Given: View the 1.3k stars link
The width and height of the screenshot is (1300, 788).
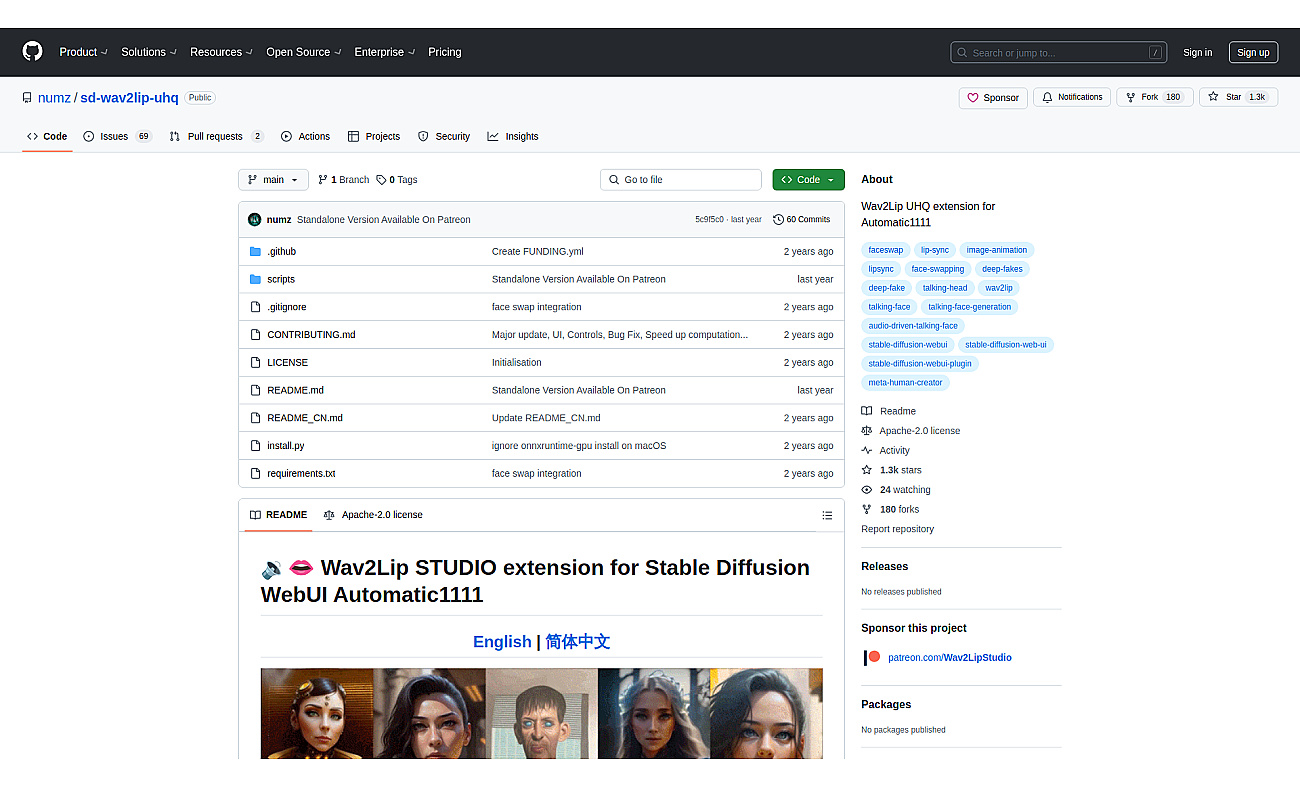Looking at the screenshot, I should point(892,470).
